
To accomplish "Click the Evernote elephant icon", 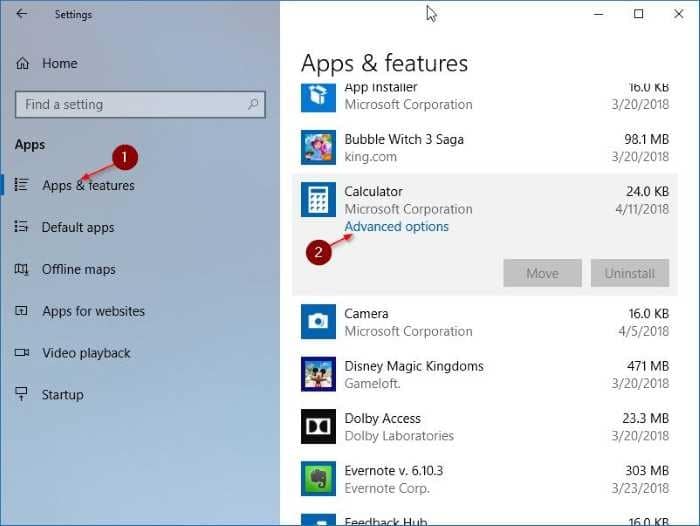I will [x=318, y=479].
